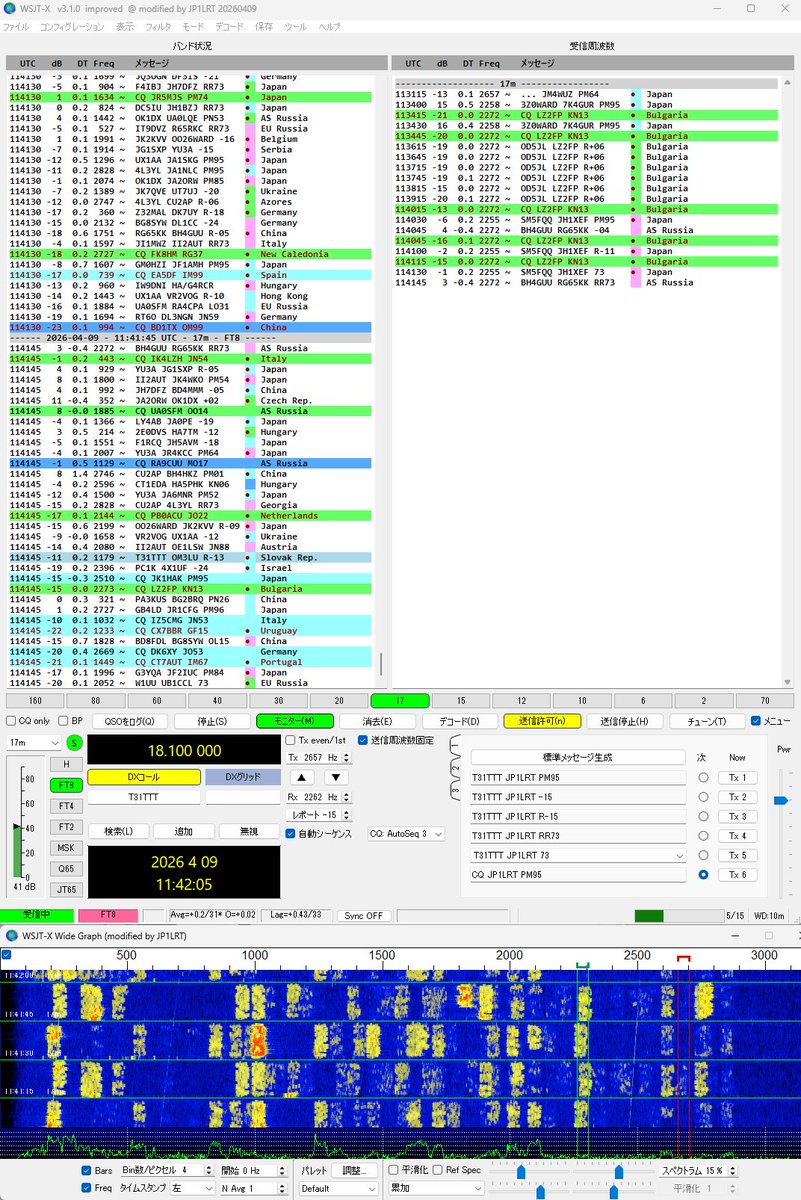Select the next radio button for Tx 3
The image size is (801, 1200).
click(x=705, y=816)
